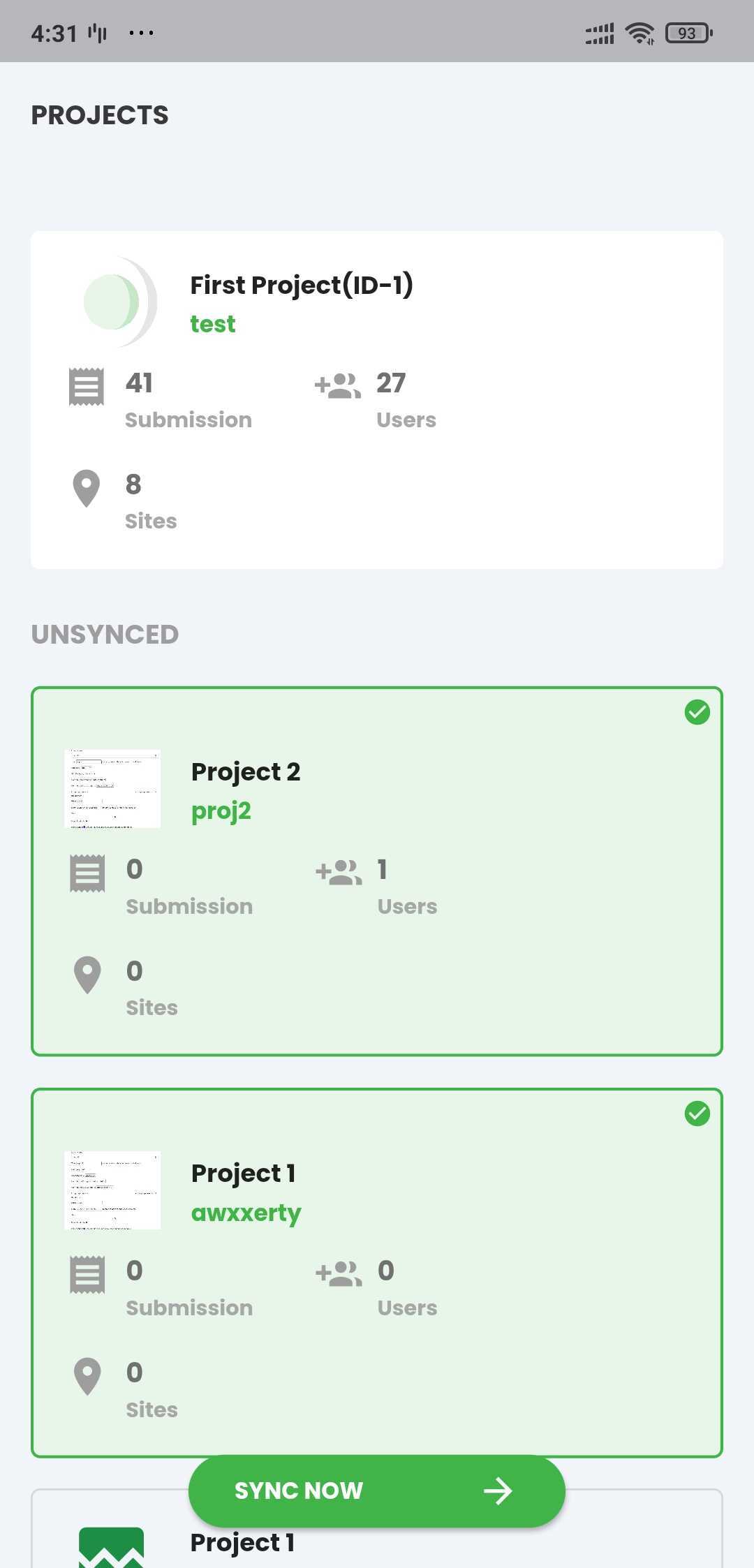Viewport: 754px width, 1568px height.
Task: Tap the submission icon in First Project card
Action: coord(87,386)
